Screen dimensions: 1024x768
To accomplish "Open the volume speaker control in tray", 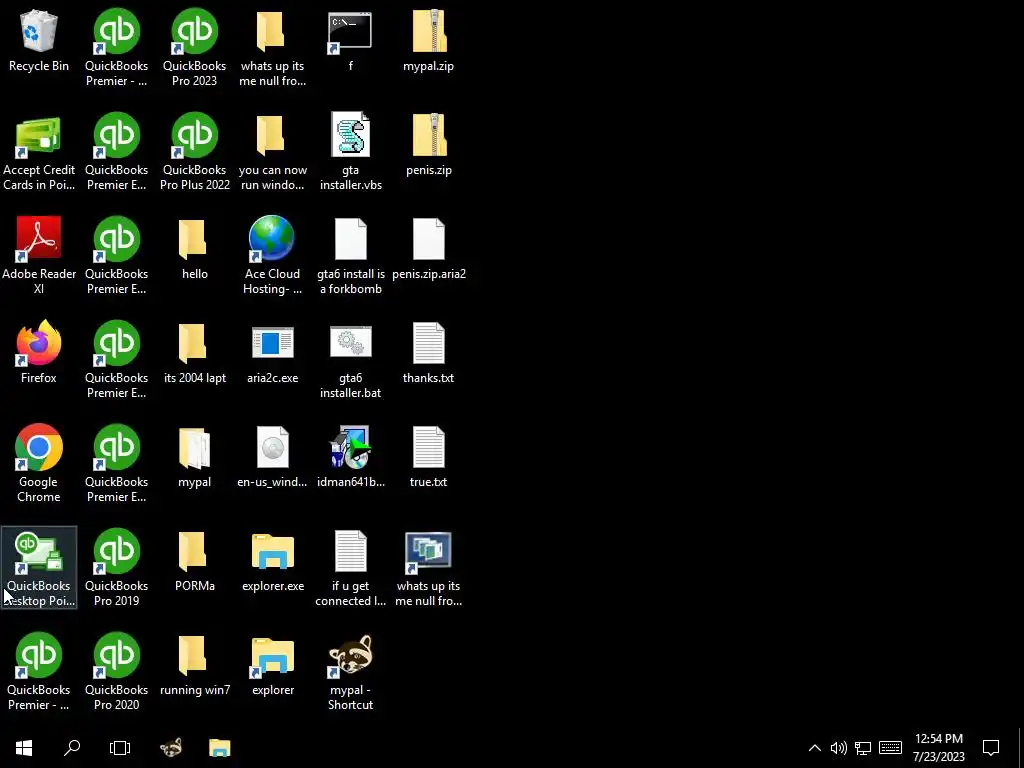I will click(x=839, y=748).
